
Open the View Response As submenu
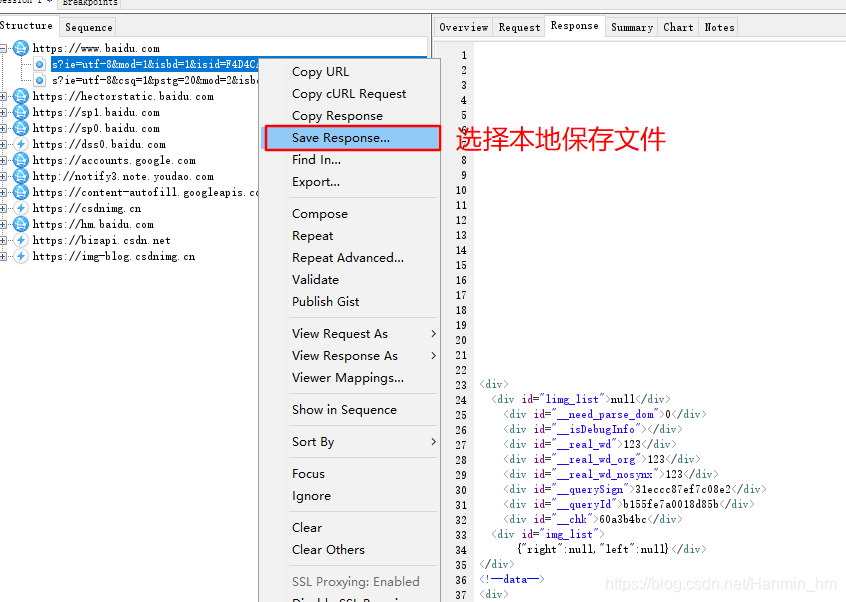point(350,356)
